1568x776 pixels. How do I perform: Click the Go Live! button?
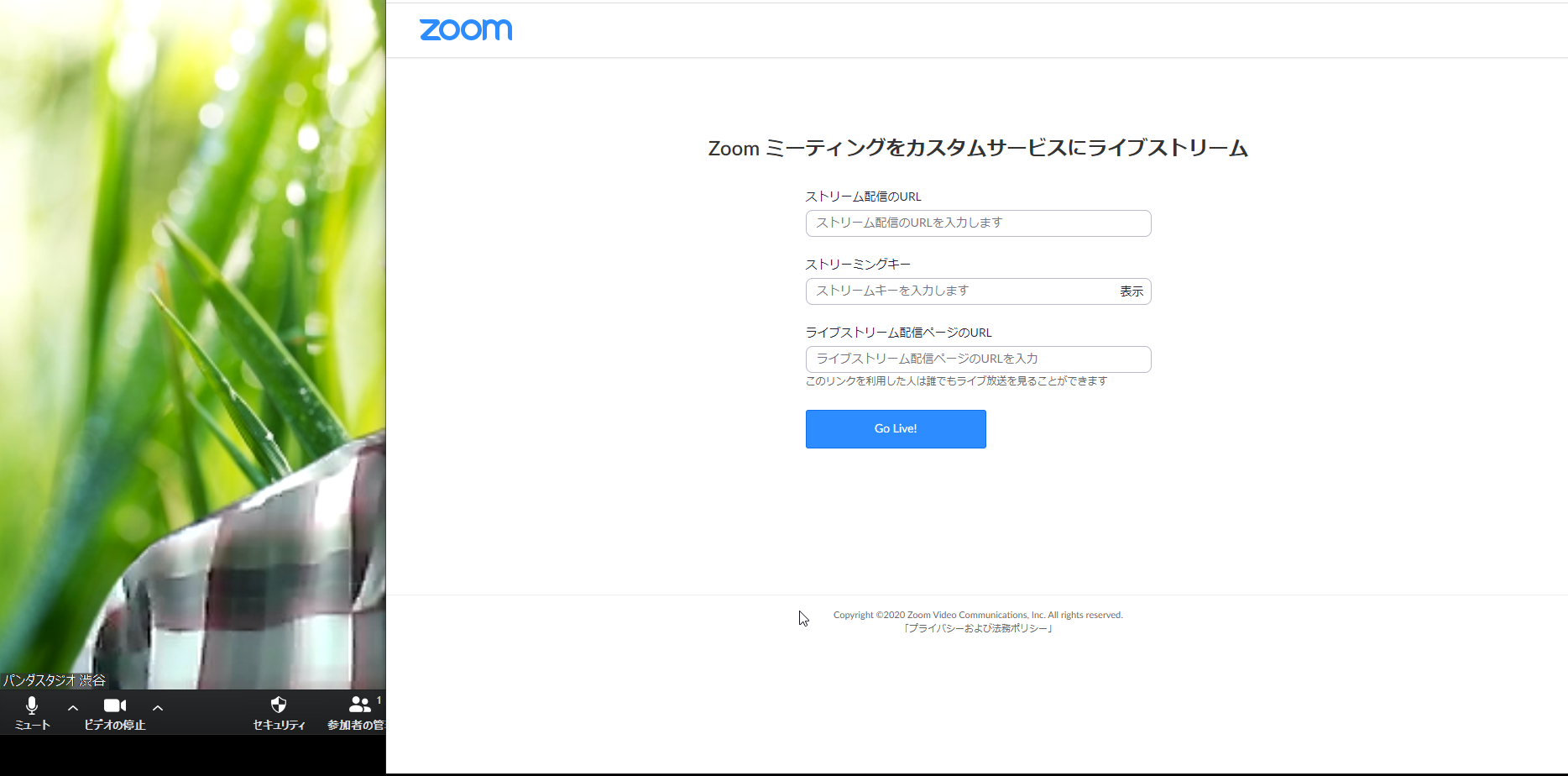(896, 429)
